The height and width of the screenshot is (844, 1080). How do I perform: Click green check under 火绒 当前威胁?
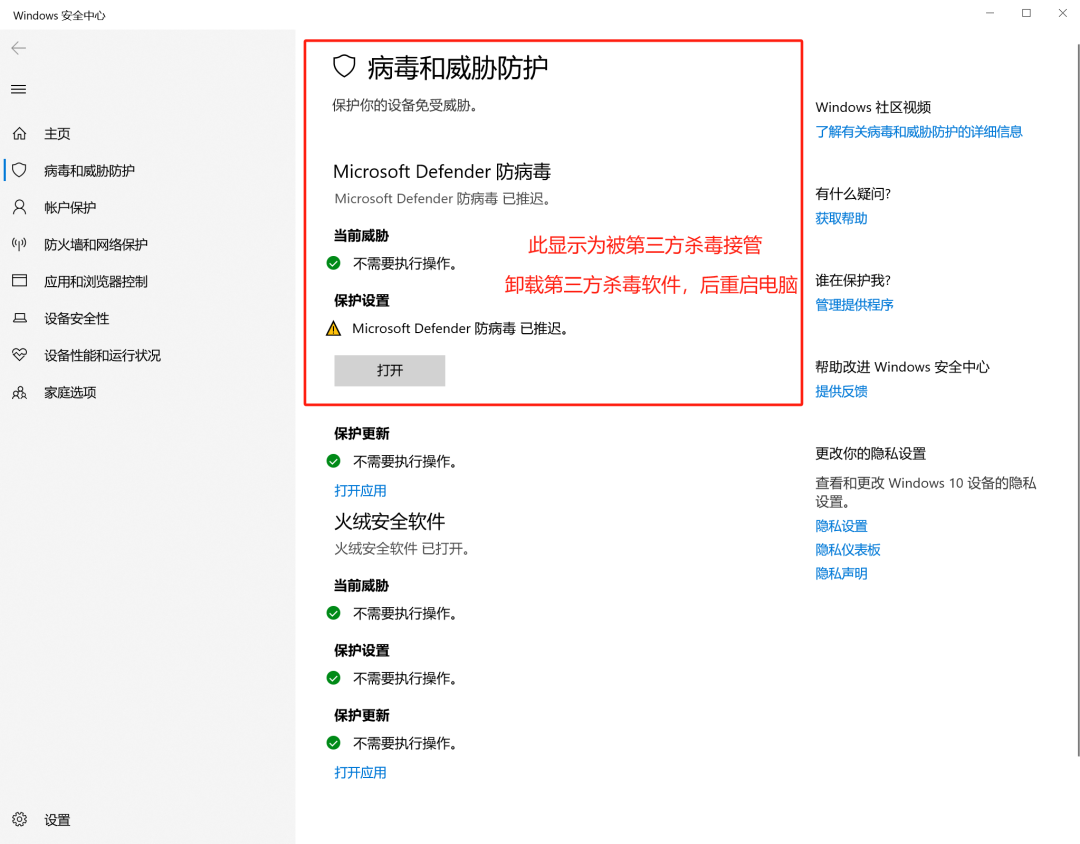coord(333,613)
